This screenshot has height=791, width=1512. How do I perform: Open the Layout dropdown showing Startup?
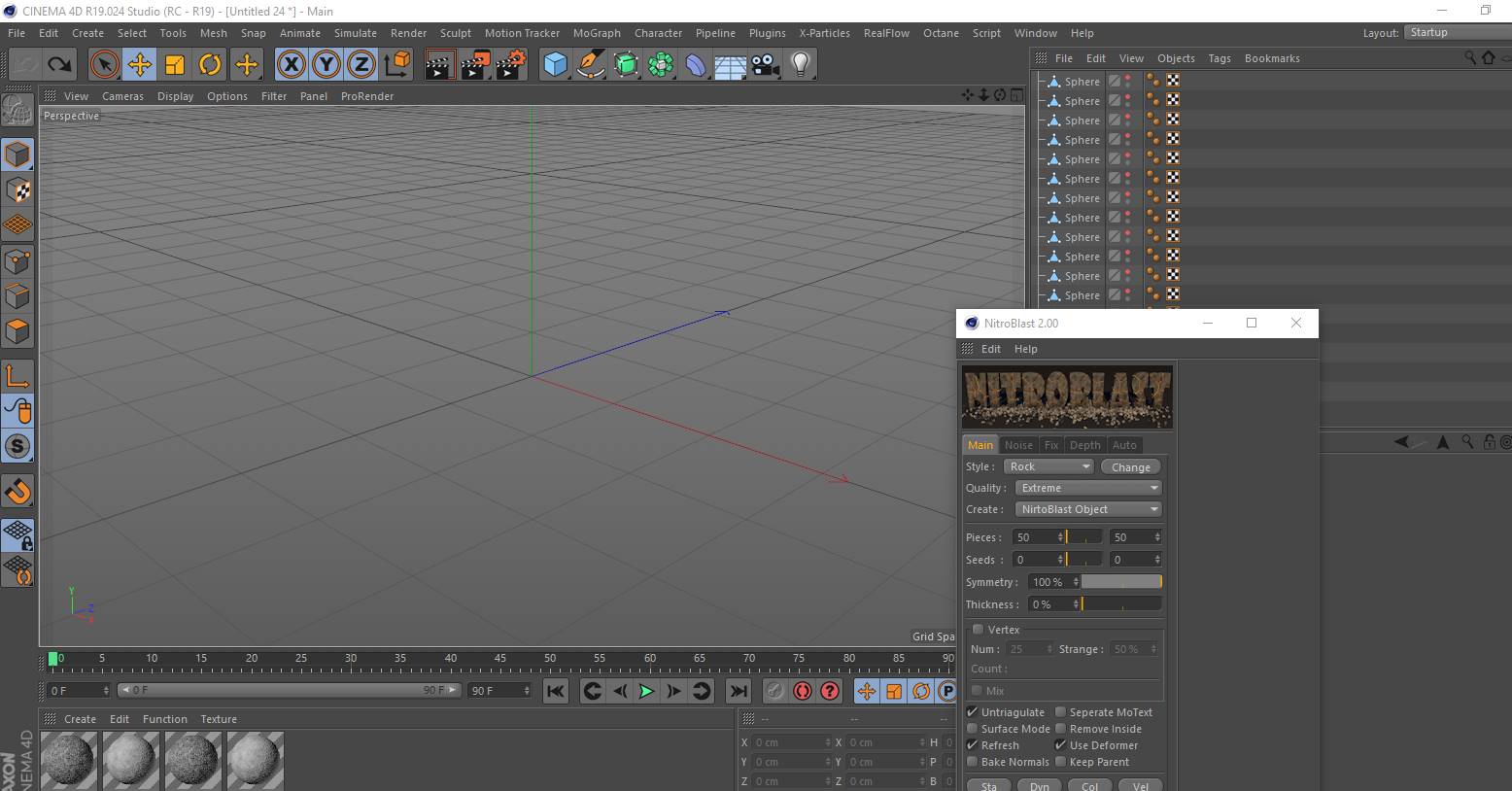click(x=1458, y=32)
